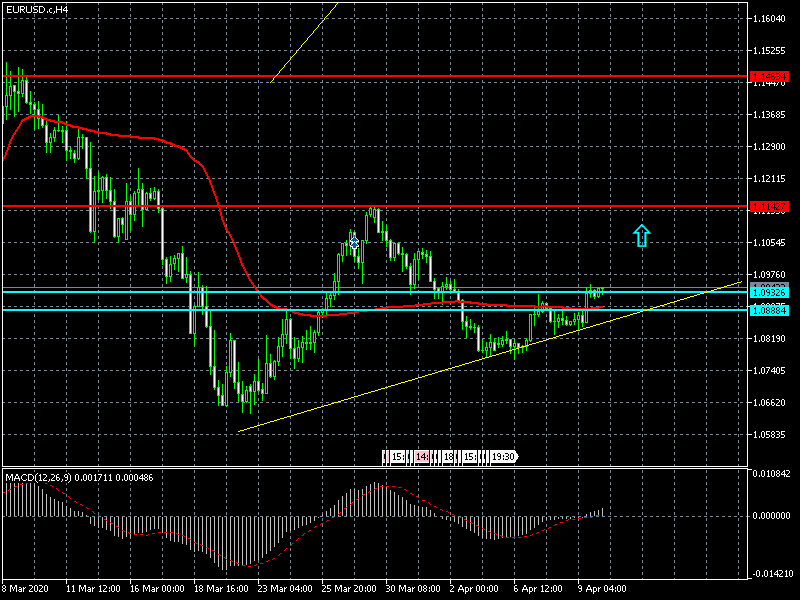Click the cyan 1.08884 price label
The height and width of the screenshot is (600, 800).
click(x=769, y=310)
